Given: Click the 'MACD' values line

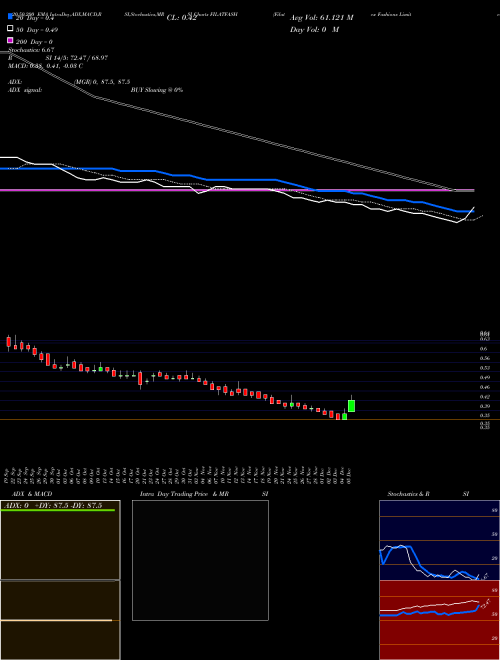Looking at the screenshot, I should click(45, 66).
